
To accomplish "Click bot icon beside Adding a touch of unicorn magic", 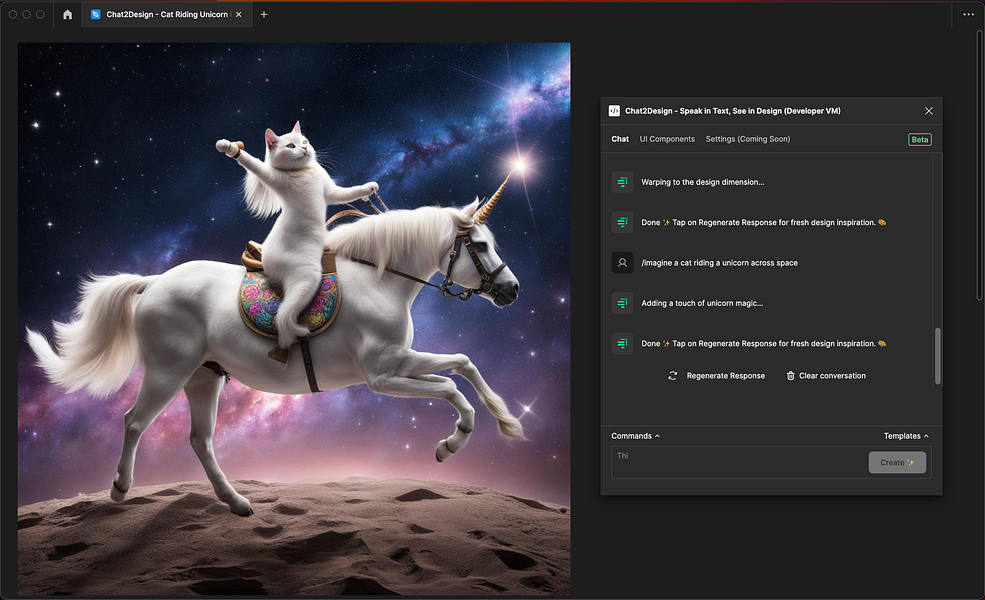I will click(x=623, y=303).
